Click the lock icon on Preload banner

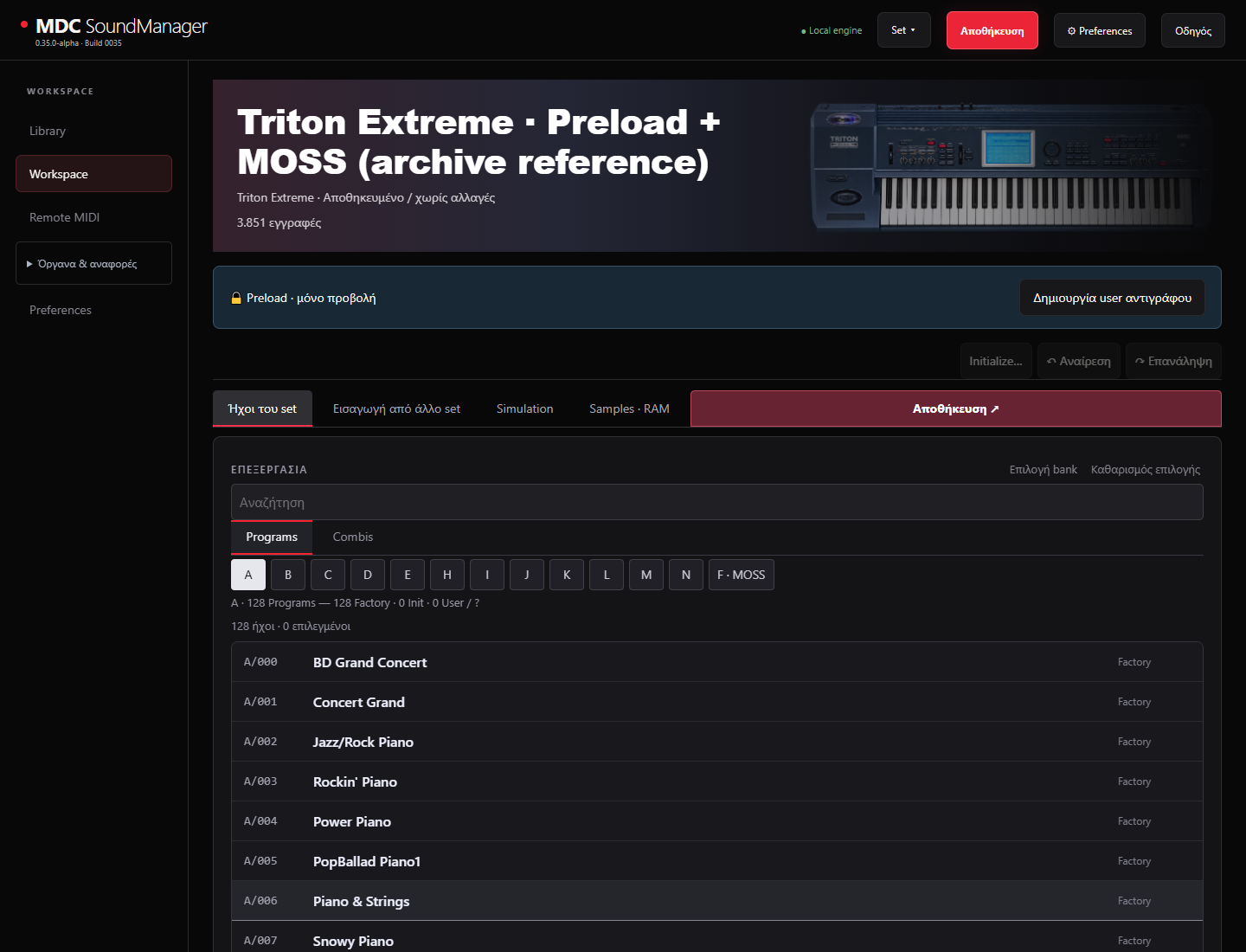[x=236, y=298]
